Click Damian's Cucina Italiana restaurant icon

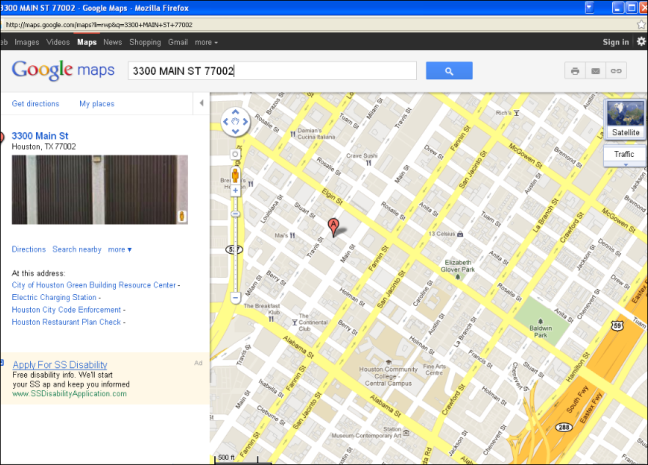pyautogui.click(x=293, y=134)
